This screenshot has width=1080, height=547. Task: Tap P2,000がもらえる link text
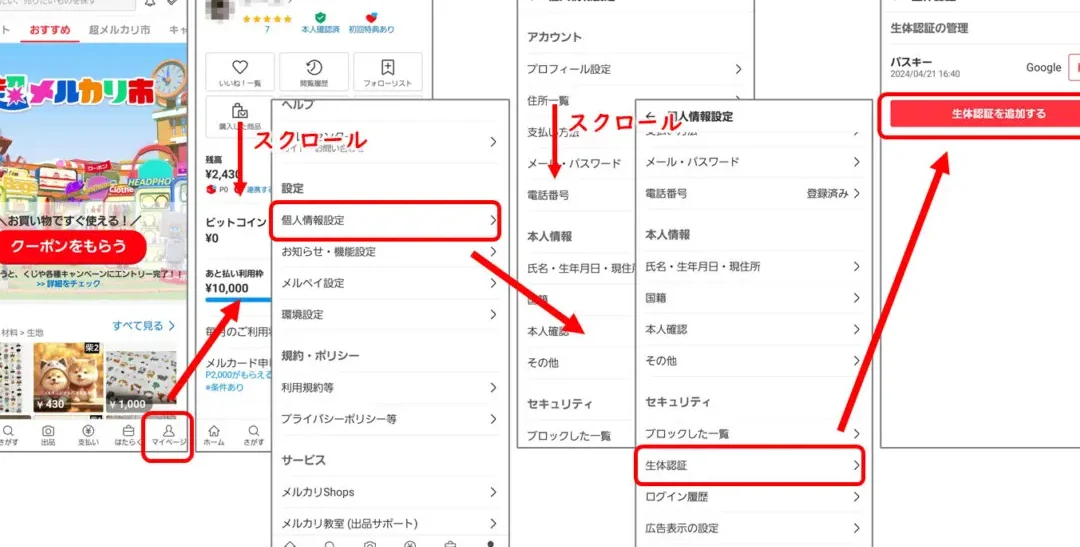click(238, 375)
